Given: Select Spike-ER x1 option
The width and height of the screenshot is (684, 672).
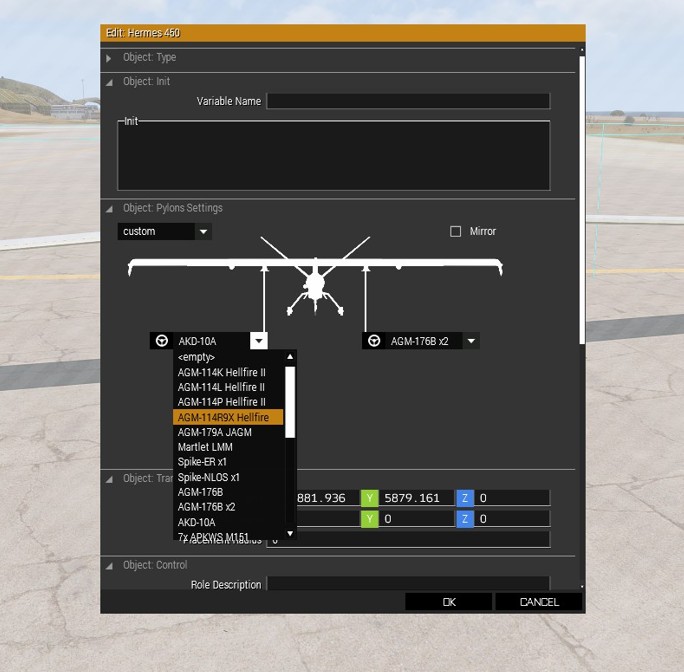Looking at the screenshot, I should [228, 462].
